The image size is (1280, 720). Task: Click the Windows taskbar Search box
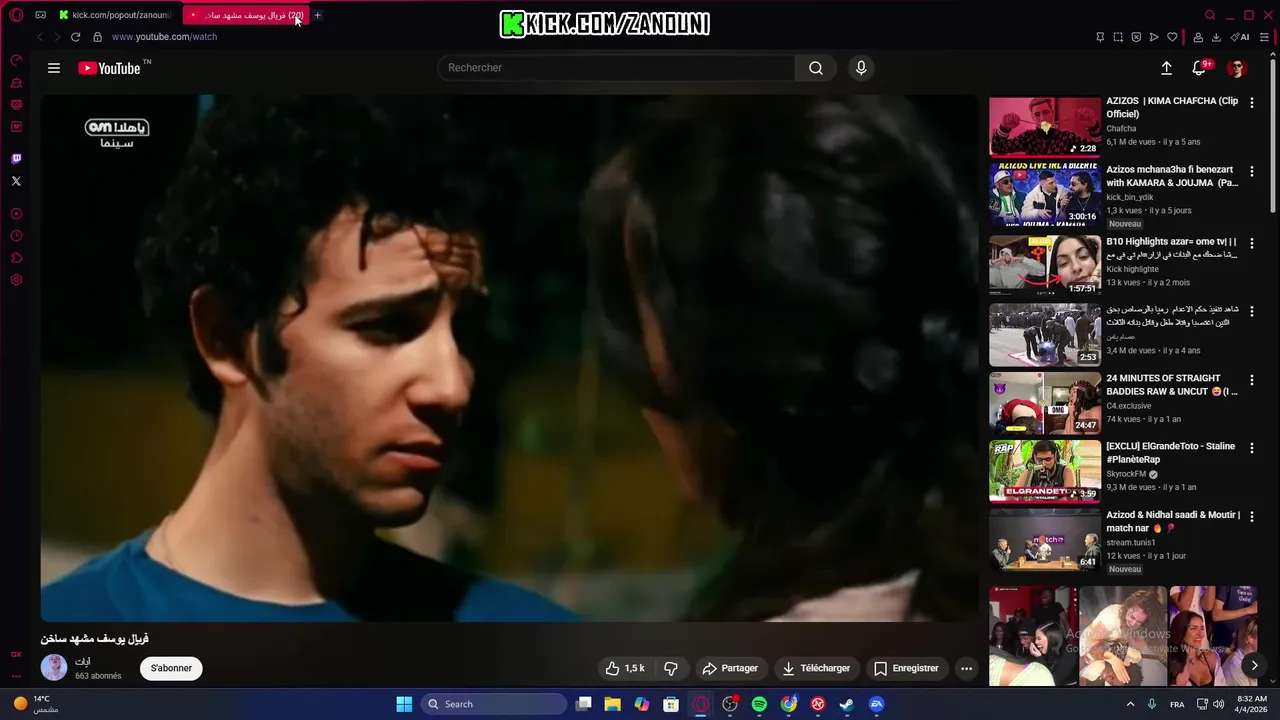[x=494, y=704]
